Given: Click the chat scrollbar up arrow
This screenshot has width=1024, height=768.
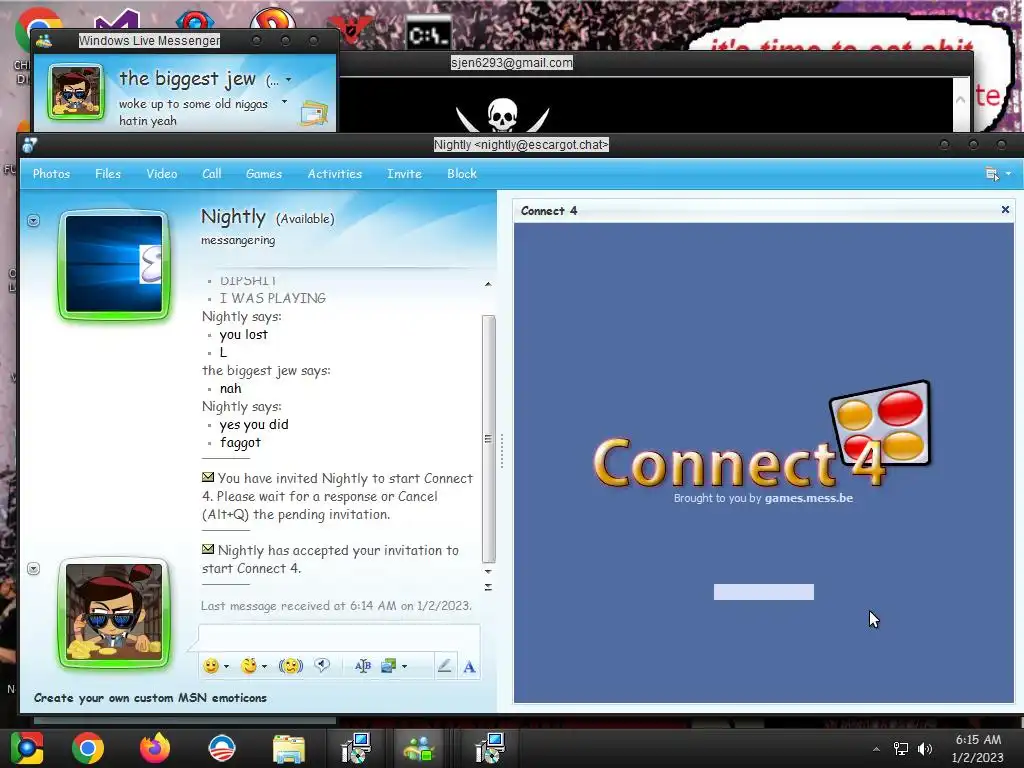Looking at the screenshot, I should [488, 284].
